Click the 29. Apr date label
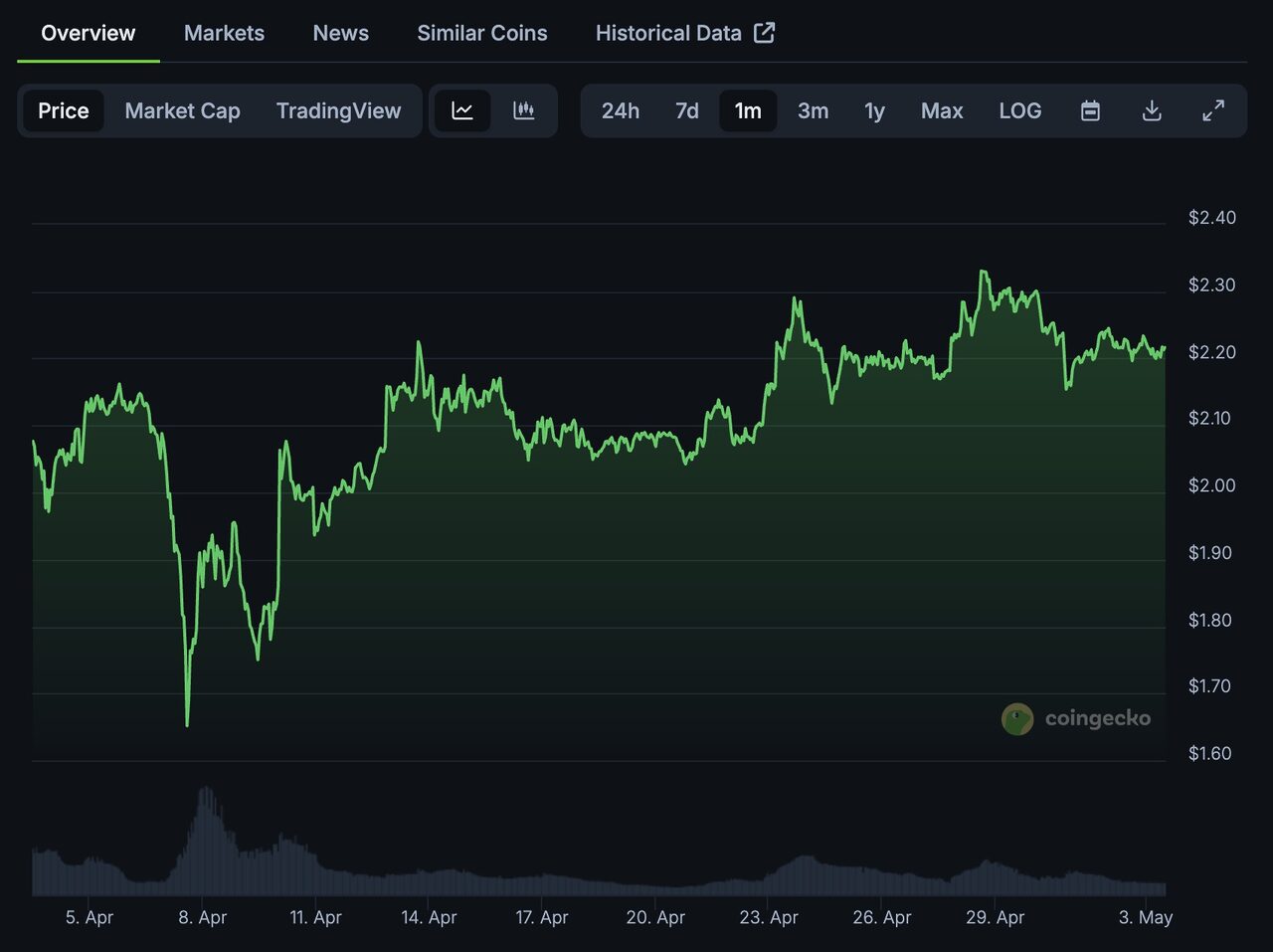The height and width of the screenshot is (952, 1273). [x=995, y=917]
